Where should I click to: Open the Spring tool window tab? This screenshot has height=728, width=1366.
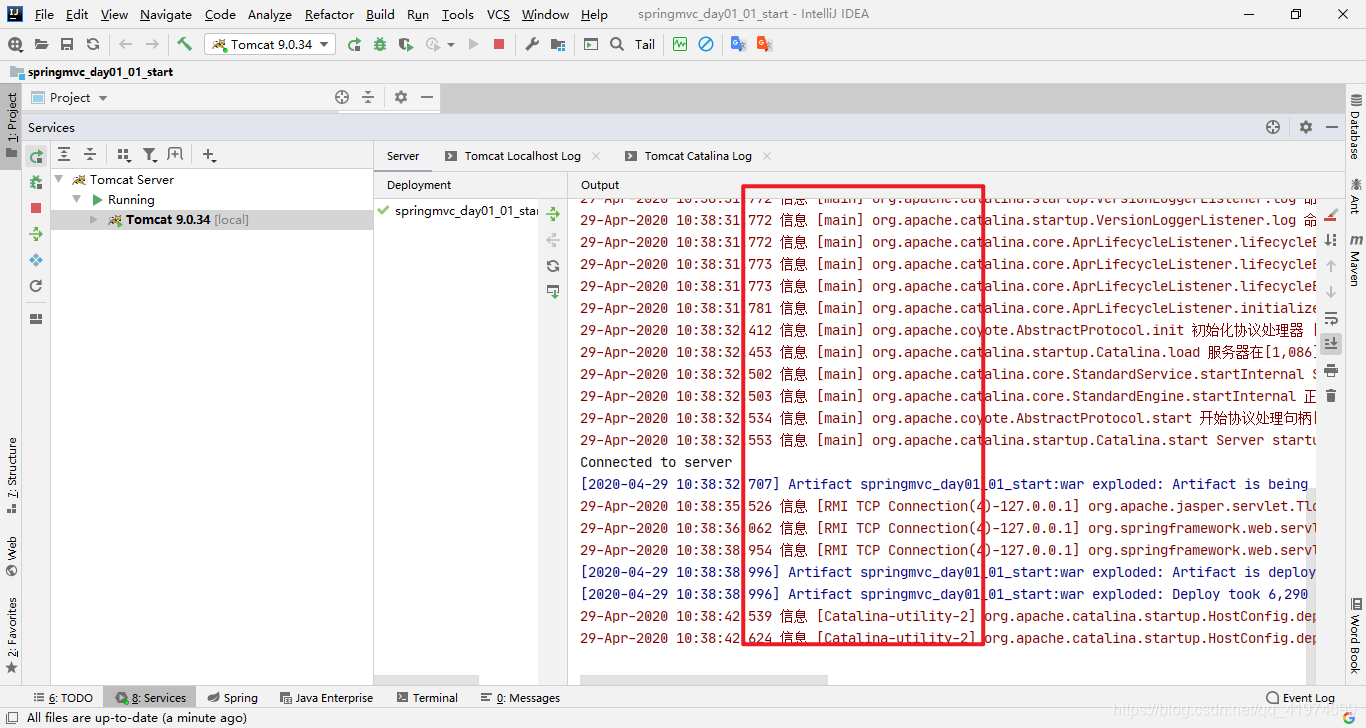[232, 698]
